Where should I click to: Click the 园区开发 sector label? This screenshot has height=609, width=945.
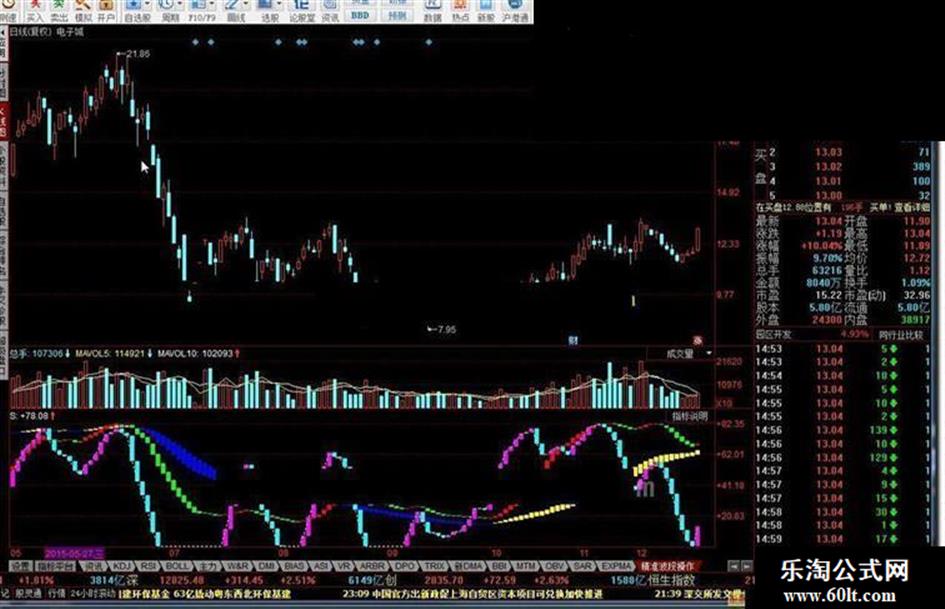point(773,334)
